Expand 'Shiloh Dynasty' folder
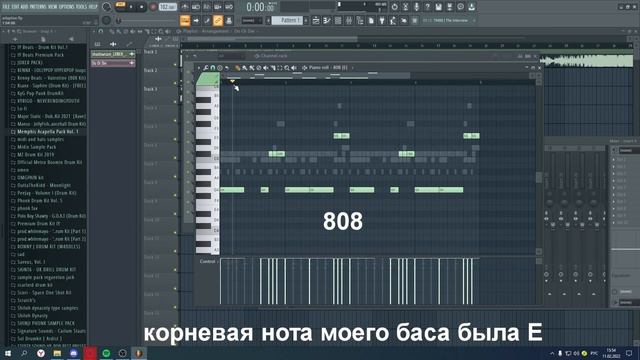 (x=32, y=316)
